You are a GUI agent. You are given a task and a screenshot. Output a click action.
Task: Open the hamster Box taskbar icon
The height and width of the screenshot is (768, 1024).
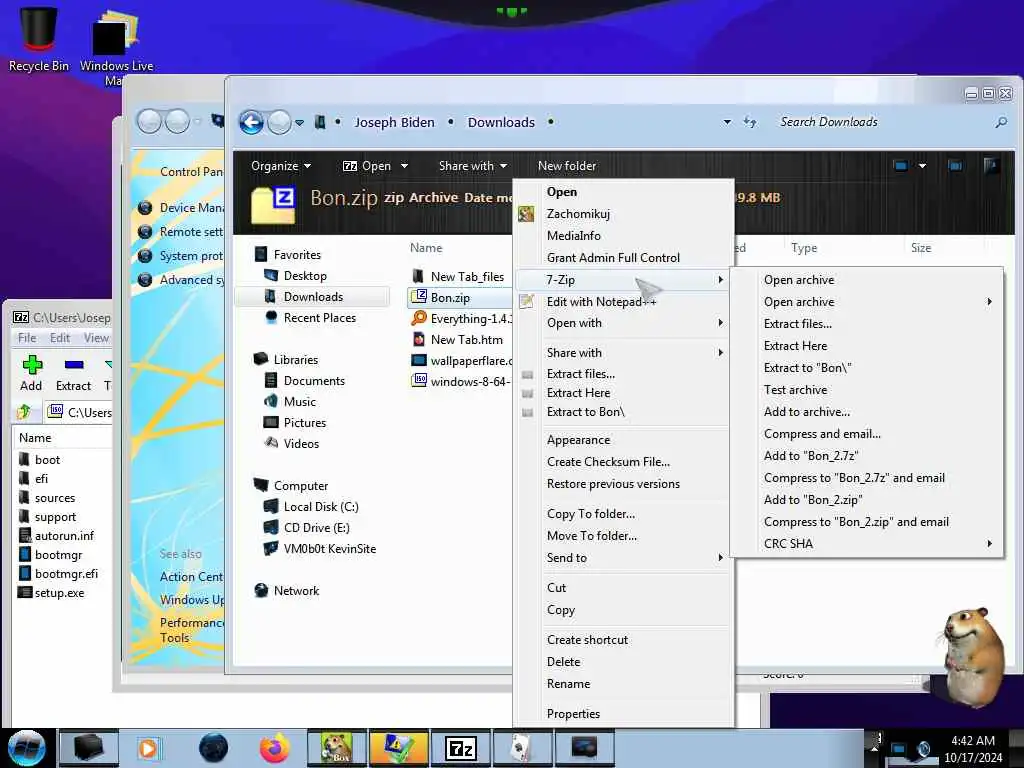tap(337, 748)
